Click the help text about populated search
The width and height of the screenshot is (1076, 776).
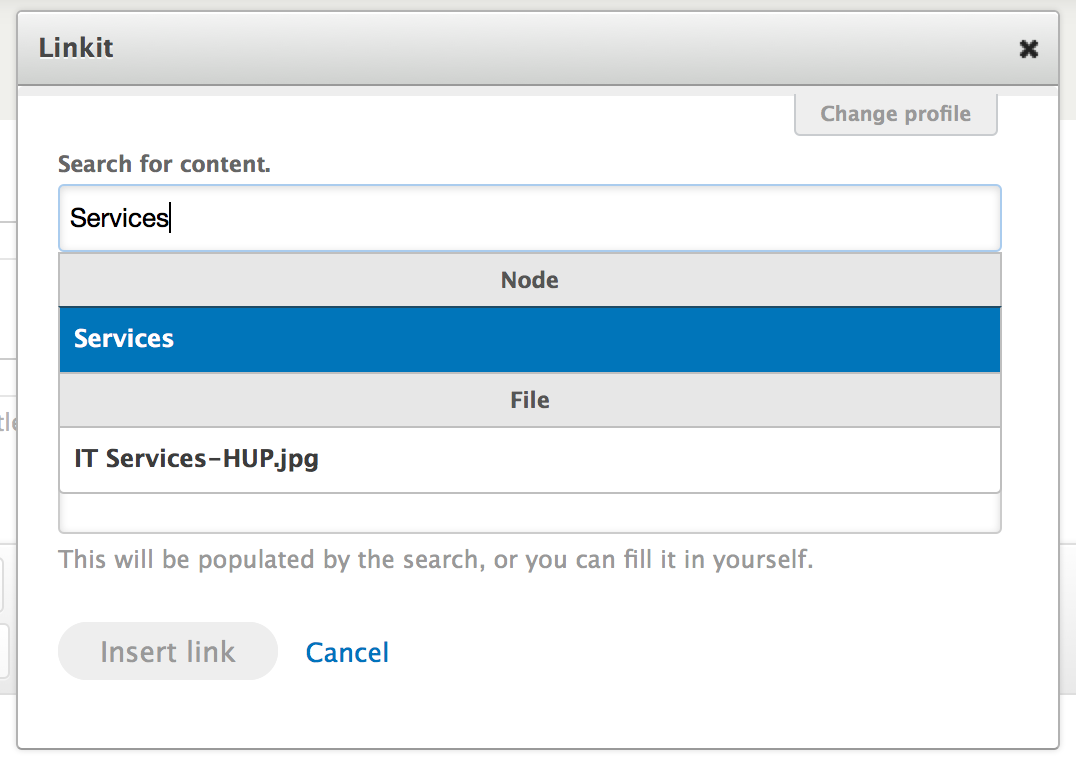[x=435, y=559]
